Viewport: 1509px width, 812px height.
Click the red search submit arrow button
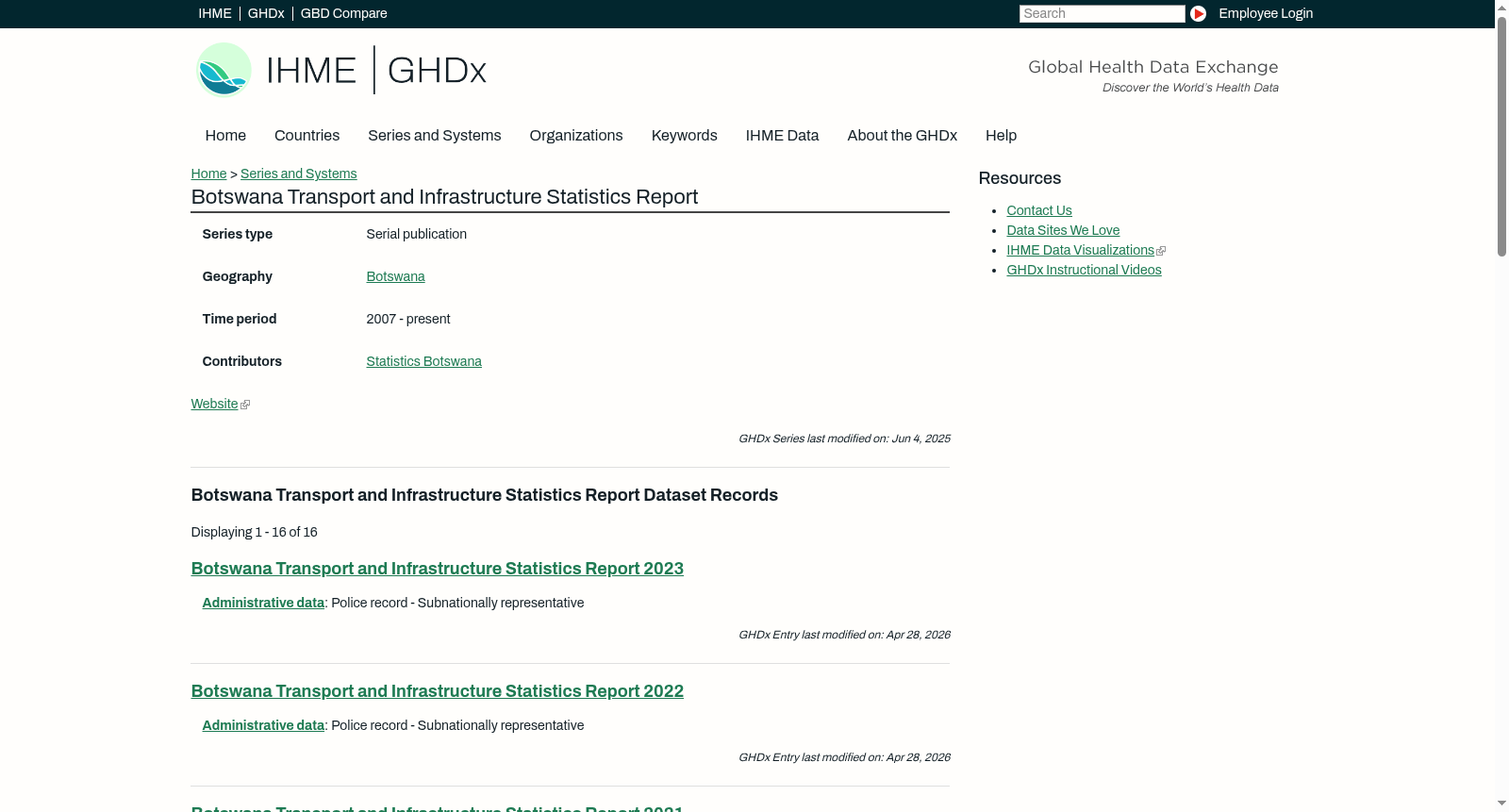(x=1198, y=13)
